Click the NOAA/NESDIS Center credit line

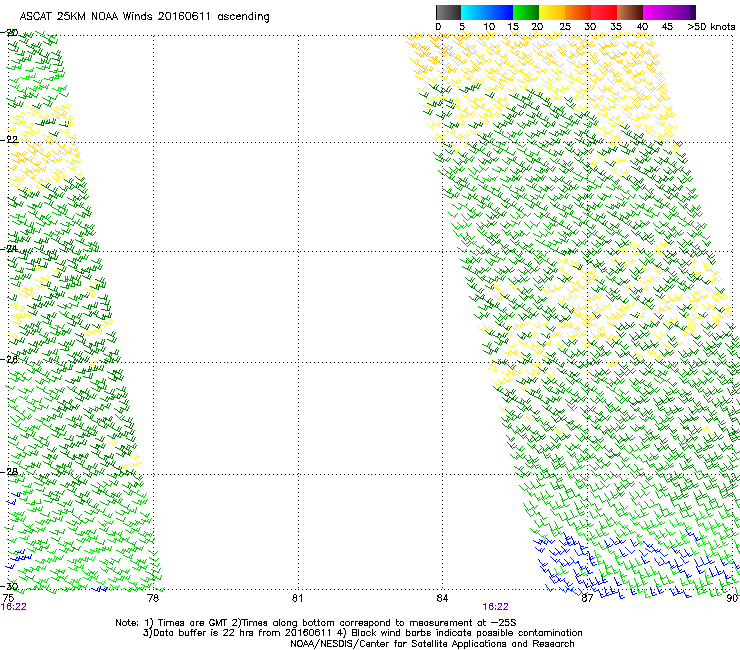[432, 644]
